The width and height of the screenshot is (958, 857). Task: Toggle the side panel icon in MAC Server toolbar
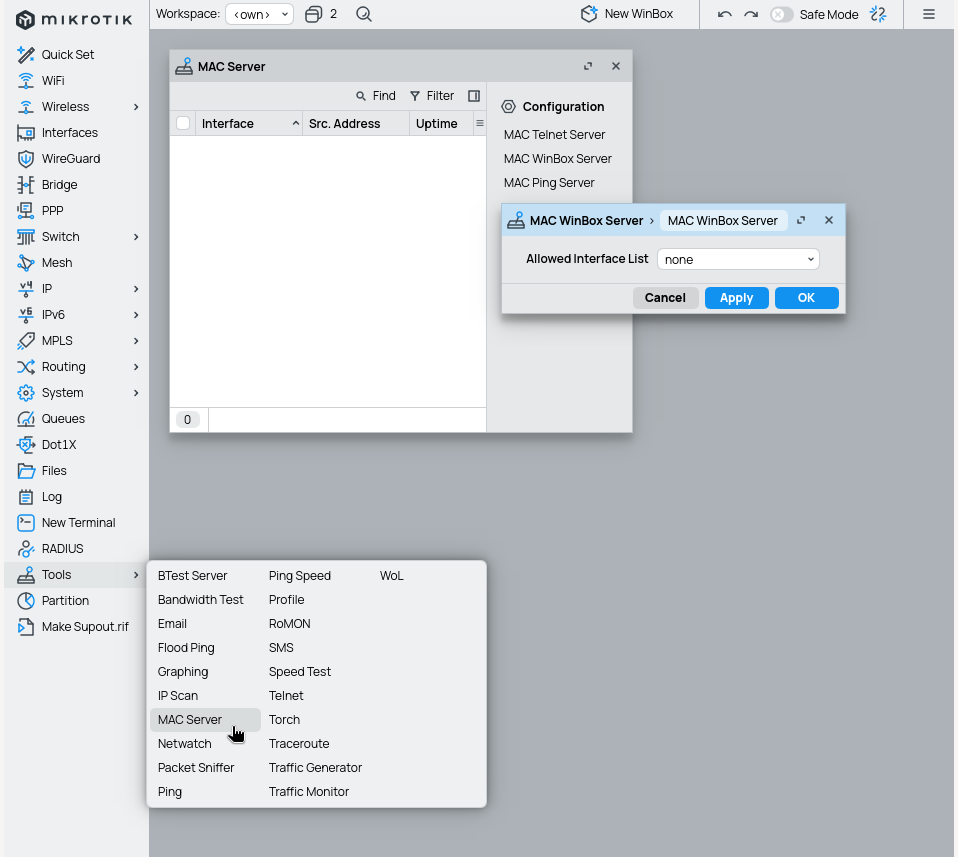474,96
